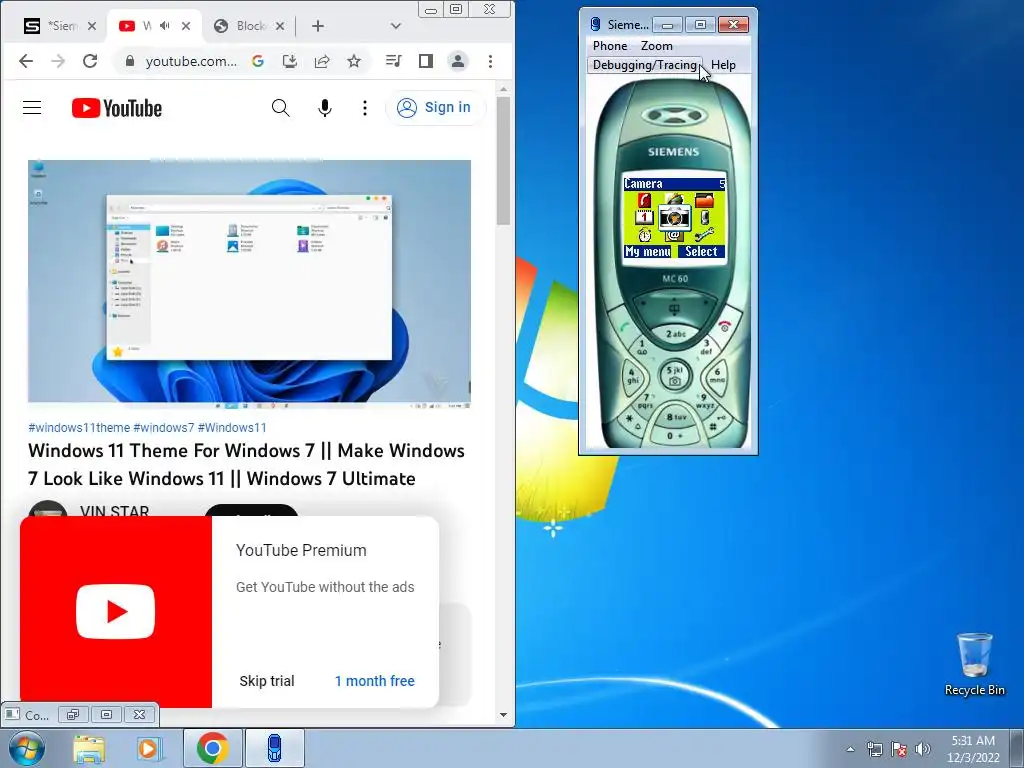
Task: Click the 6 mno key on phone
Action: tap(717, 375)
